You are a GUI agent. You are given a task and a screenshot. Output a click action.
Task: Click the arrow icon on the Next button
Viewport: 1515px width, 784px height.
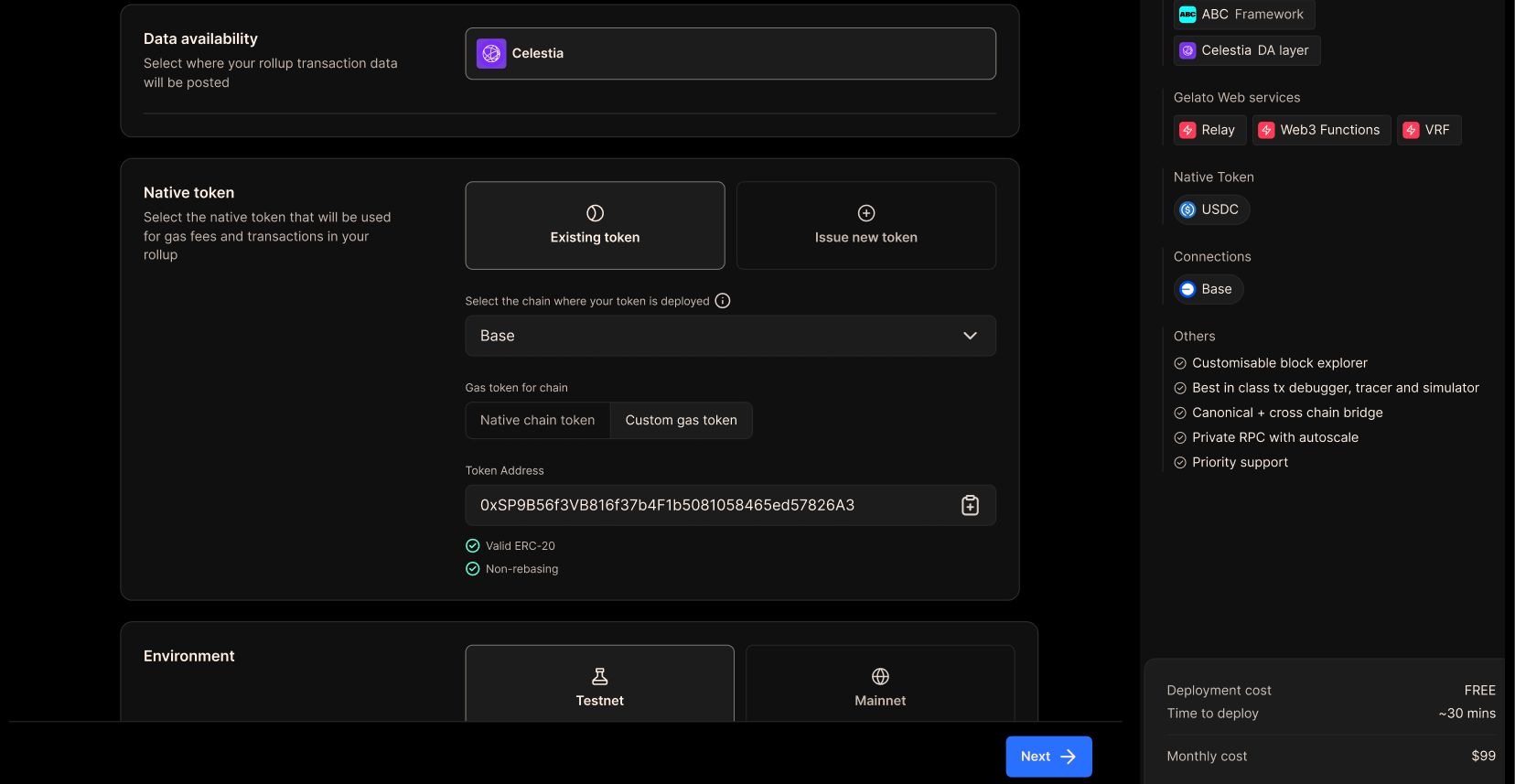[1068, 757]
